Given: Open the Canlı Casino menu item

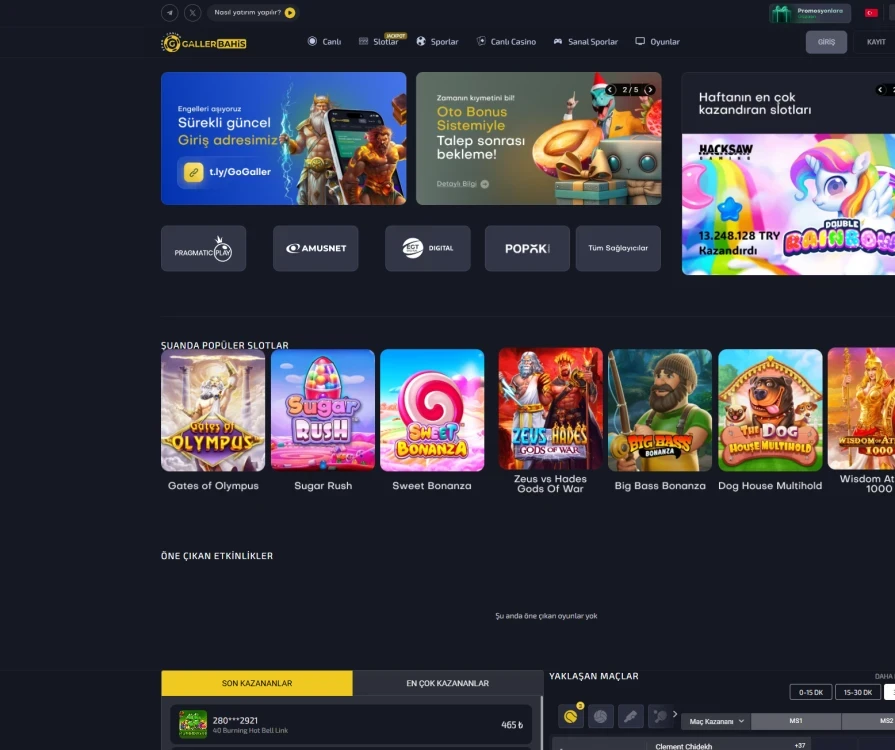Looking at the screenshot, I should tap(506, 42).
